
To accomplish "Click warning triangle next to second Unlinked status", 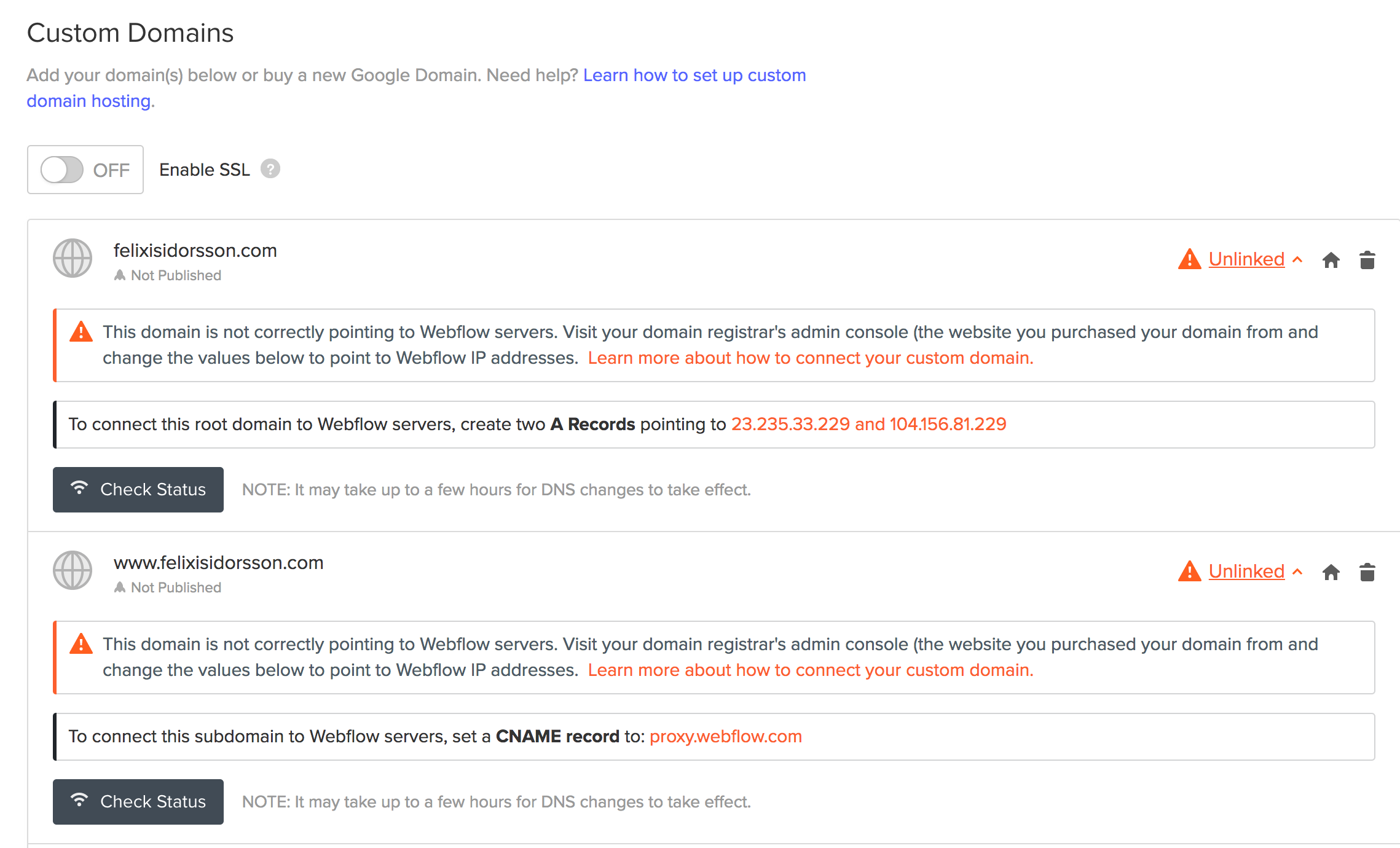I will pyautogui.click(x=1190, y=571).
